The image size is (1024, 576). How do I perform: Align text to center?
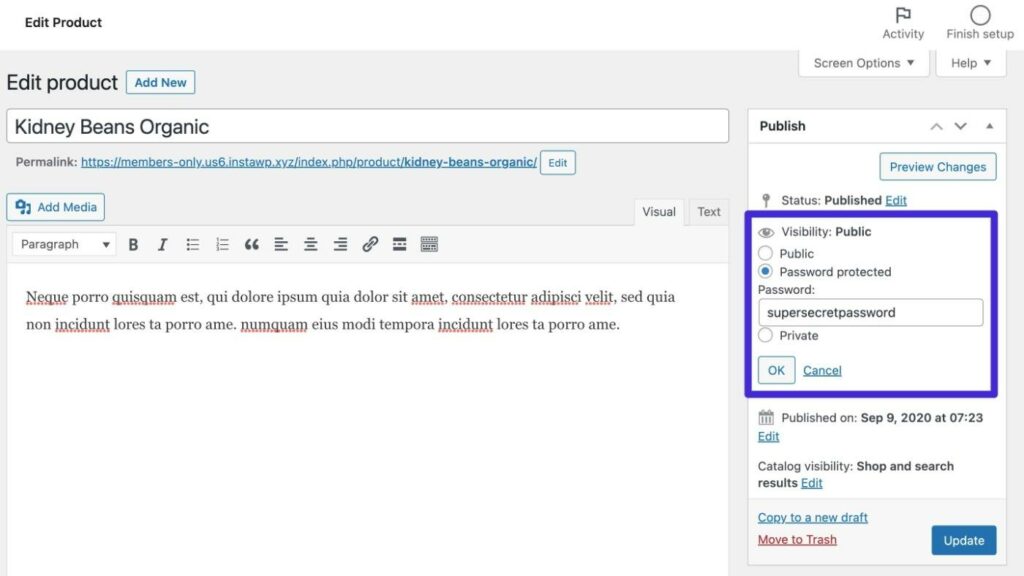point(311,245)
